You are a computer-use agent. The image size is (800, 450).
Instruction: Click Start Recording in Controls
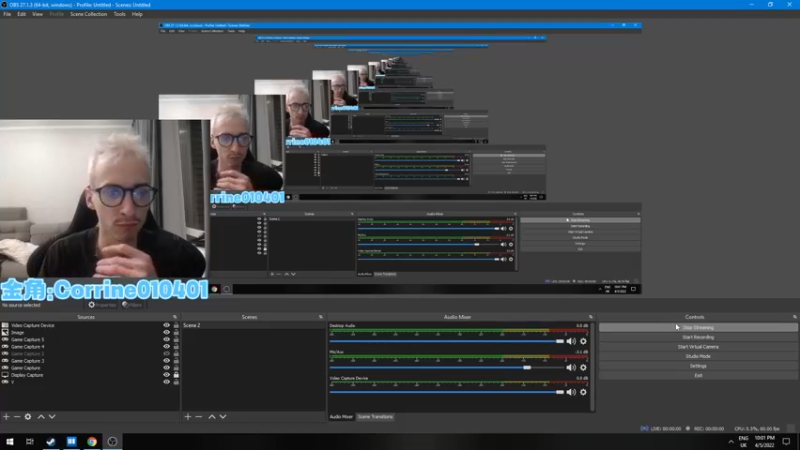pos(698,337)
